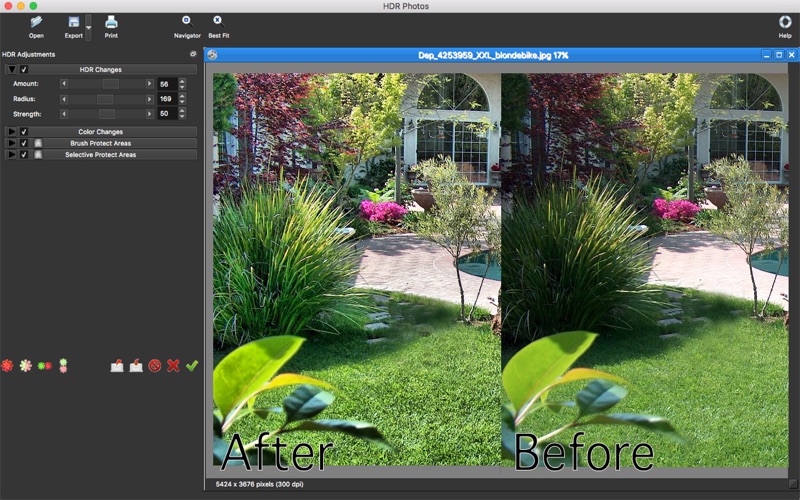Click the first preset-save box icon
Viewport: 800px width, 500px height.
click(x=117, y=365)
